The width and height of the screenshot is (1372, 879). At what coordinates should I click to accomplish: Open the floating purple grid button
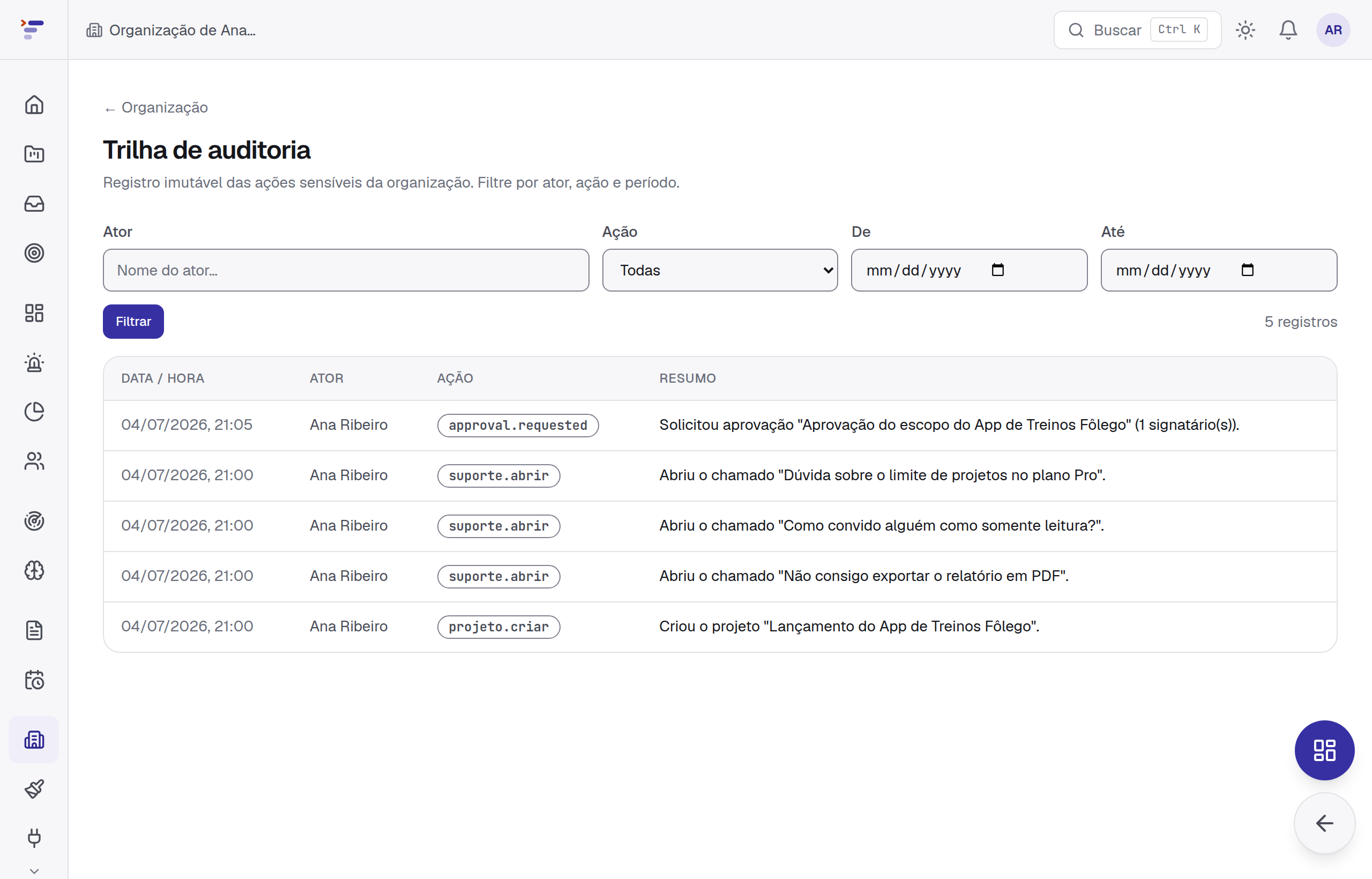pos(1324,750)
